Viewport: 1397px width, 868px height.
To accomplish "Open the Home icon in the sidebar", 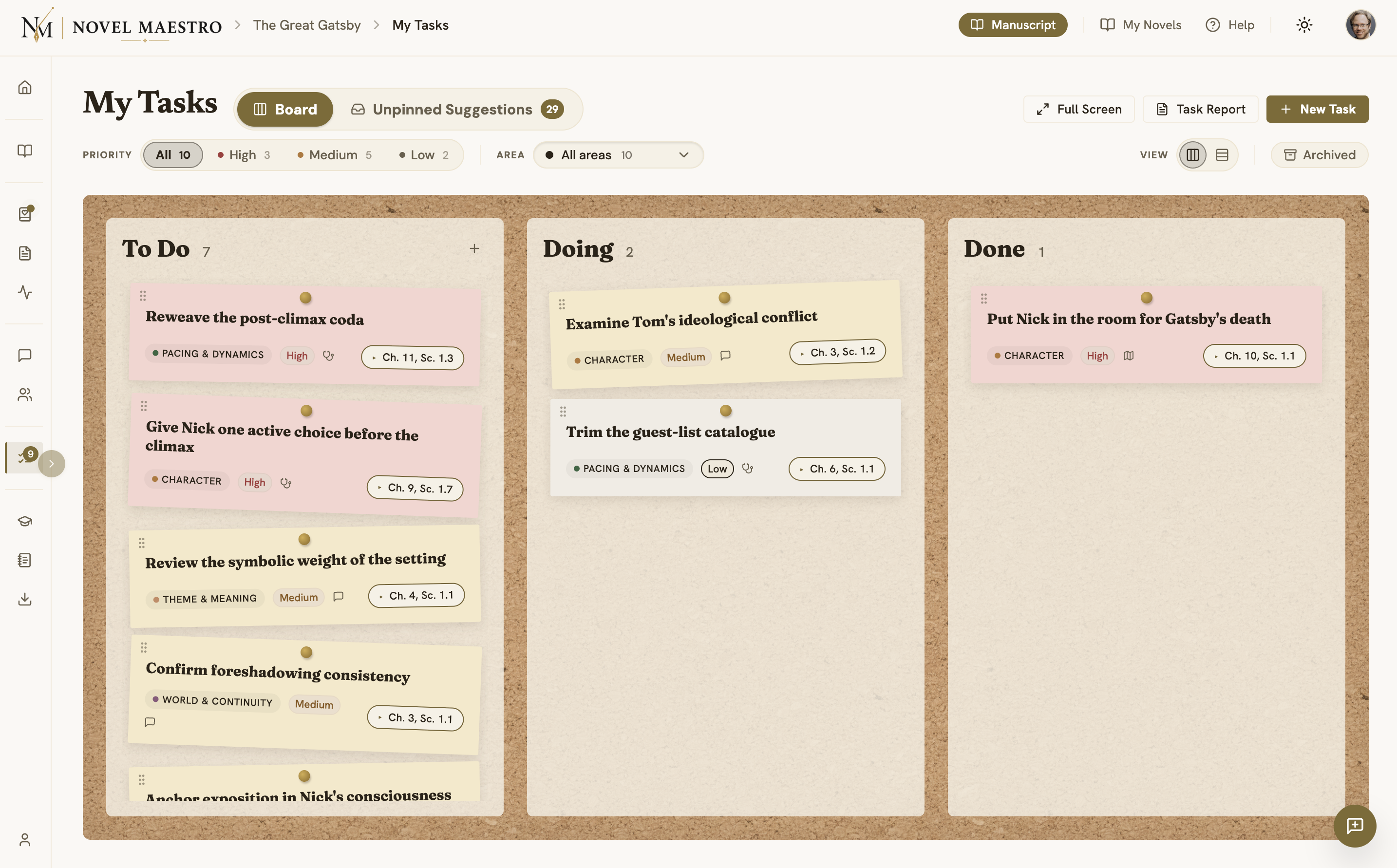I will 25,87.
